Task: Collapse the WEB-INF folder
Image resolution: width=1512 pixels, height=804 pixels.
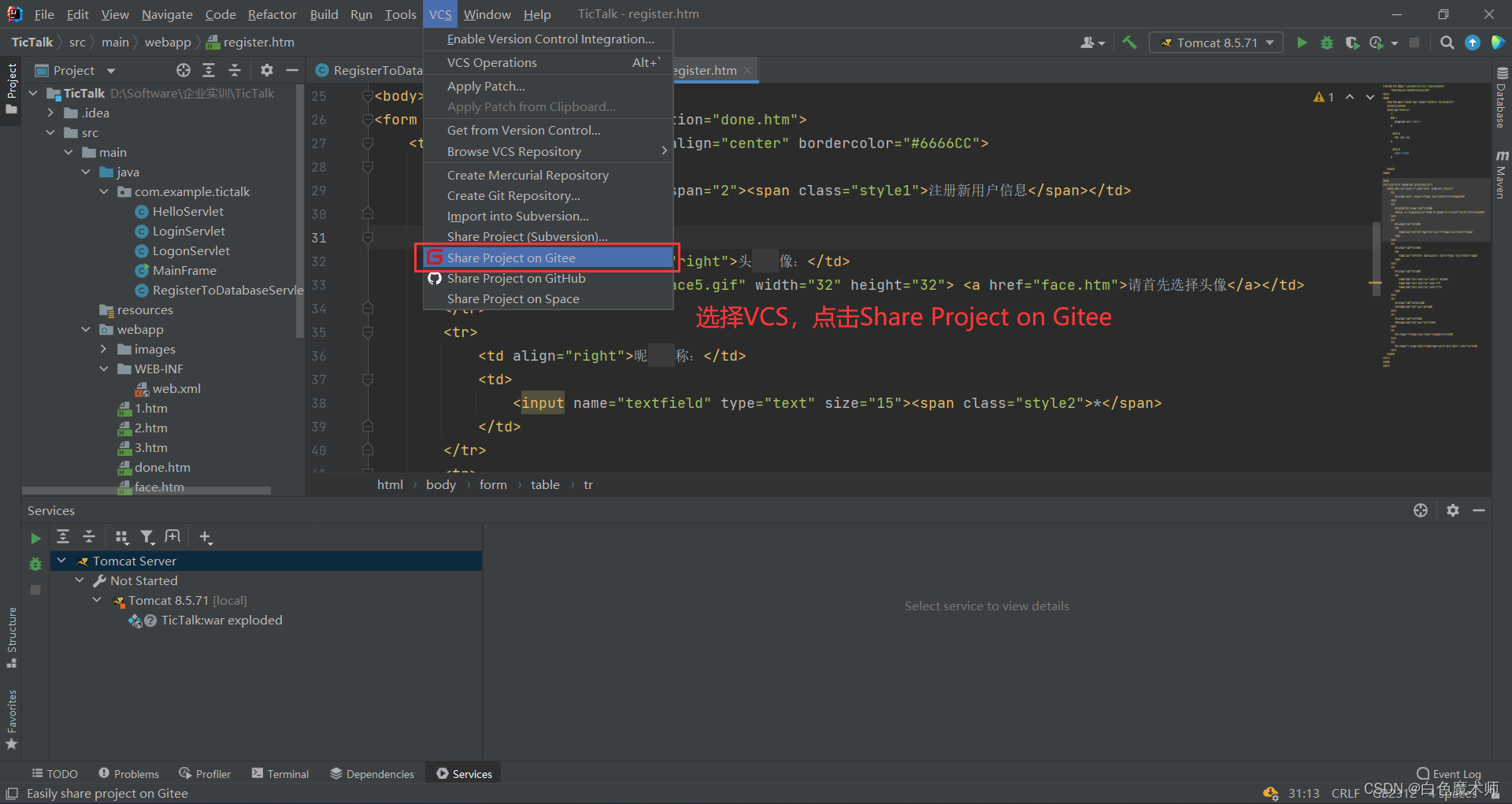Action: point(104,369)
